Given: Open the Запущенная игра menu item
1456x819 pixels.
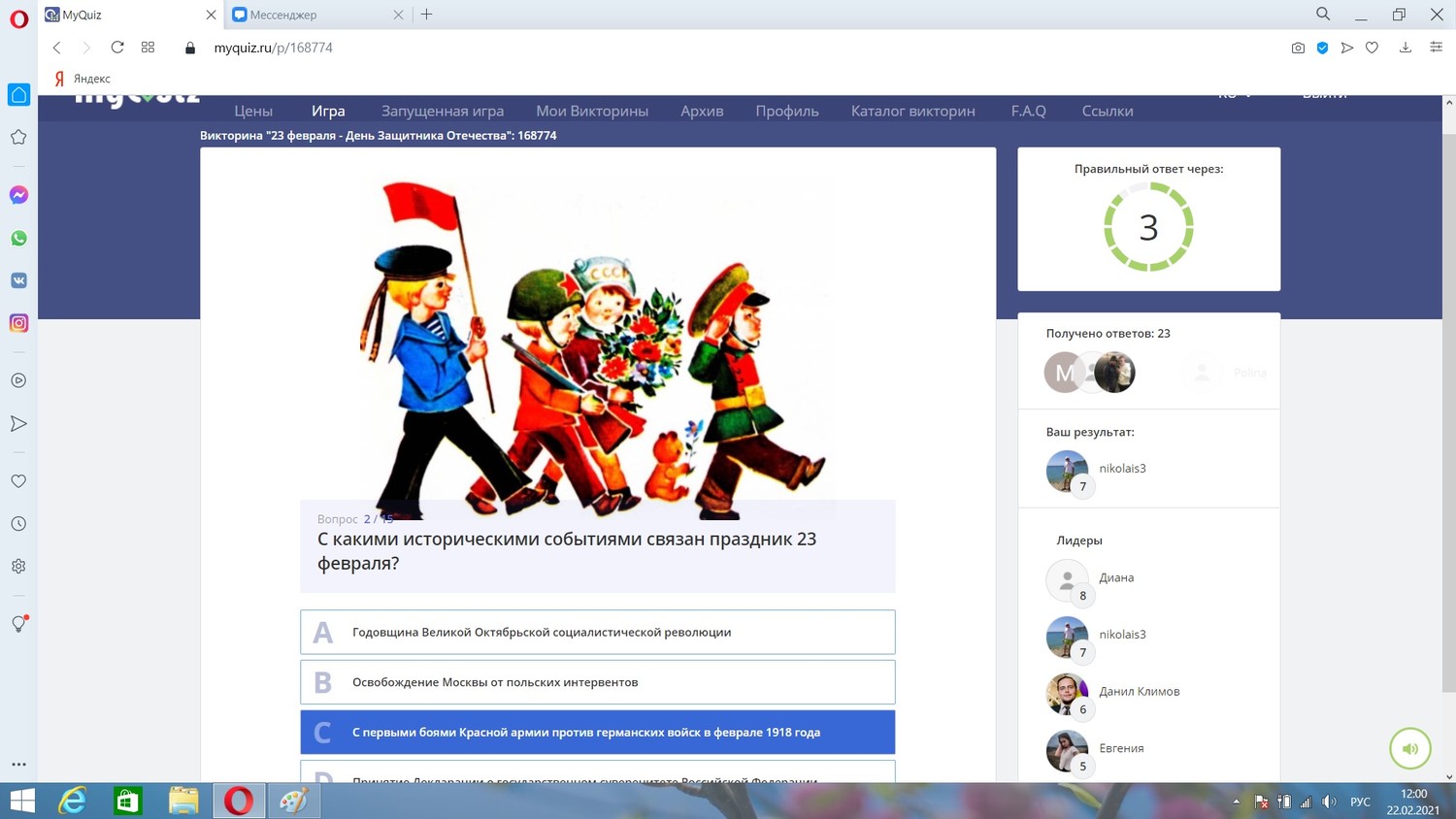Looking at the screenshot, I should (x=443, y=111).
